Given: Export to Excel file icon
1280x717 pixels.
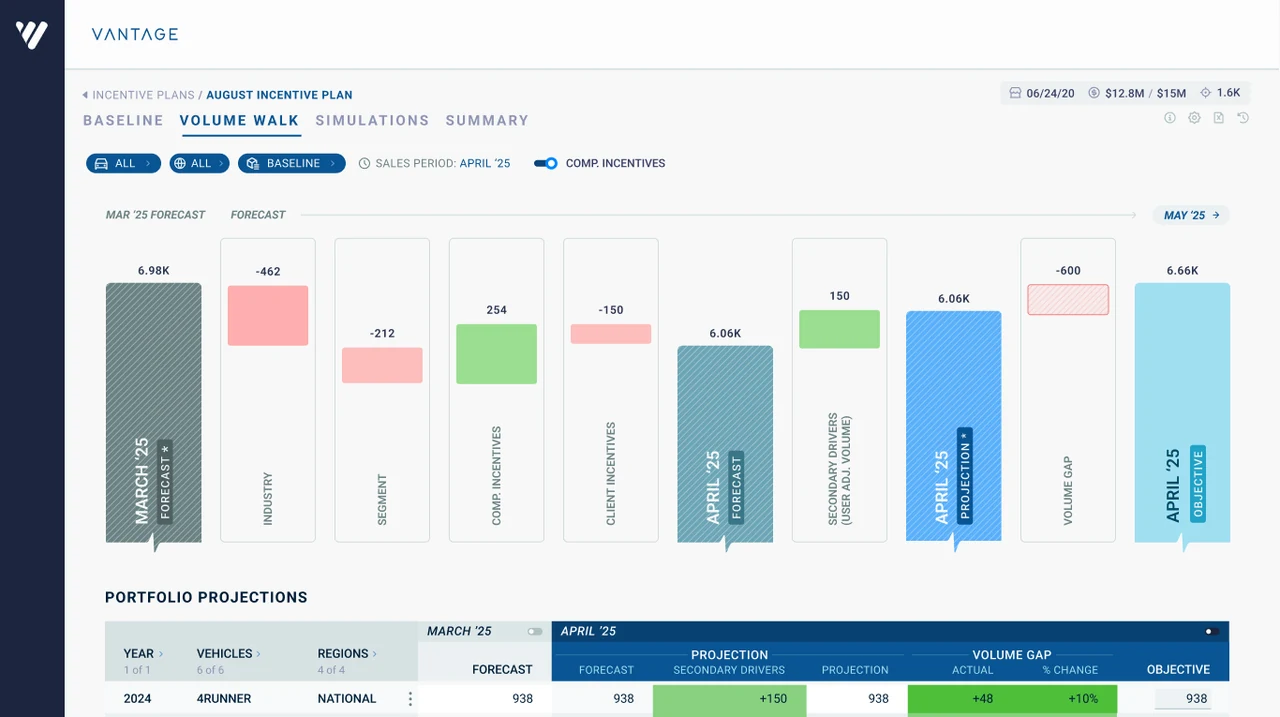Looking at the screenshot, I should (1219, 118).
